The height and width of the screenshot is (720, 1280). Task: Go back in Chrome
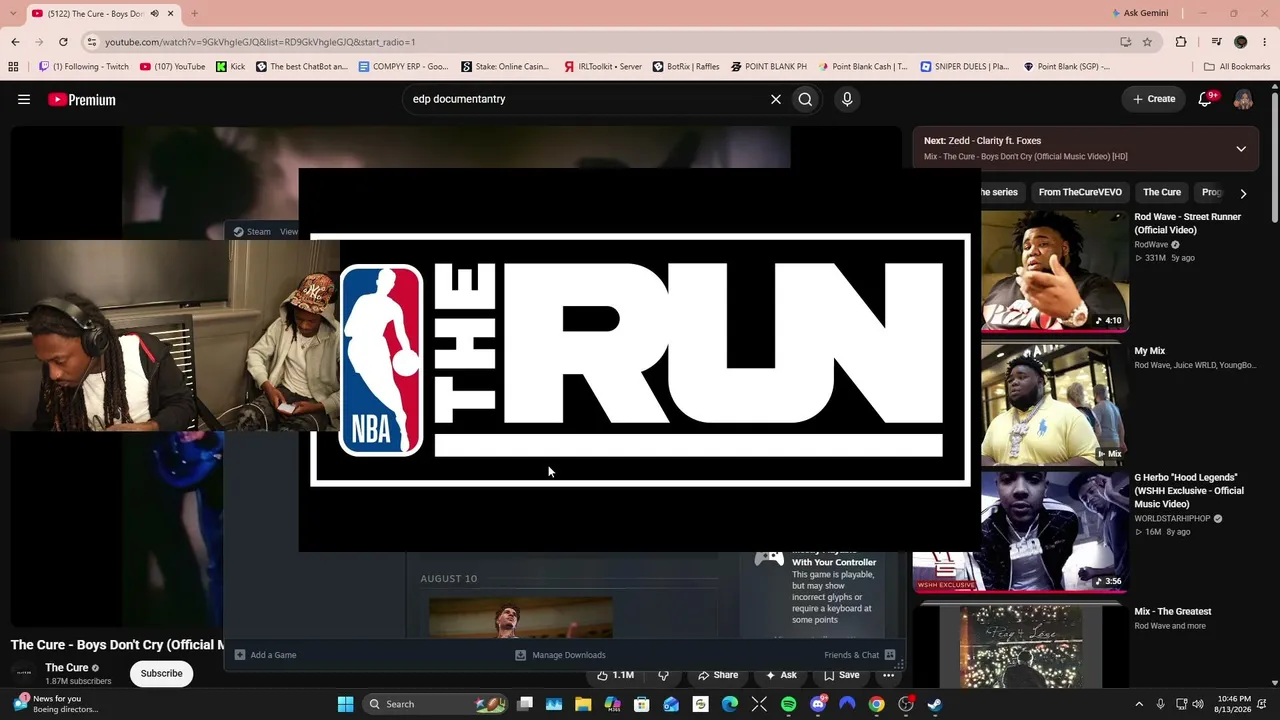pyautogui.click(x=15, y=42)
